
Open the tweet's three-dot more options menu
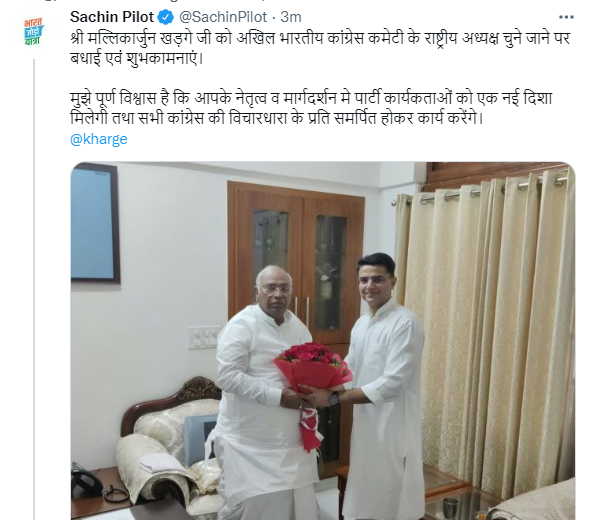pos(566,17)
